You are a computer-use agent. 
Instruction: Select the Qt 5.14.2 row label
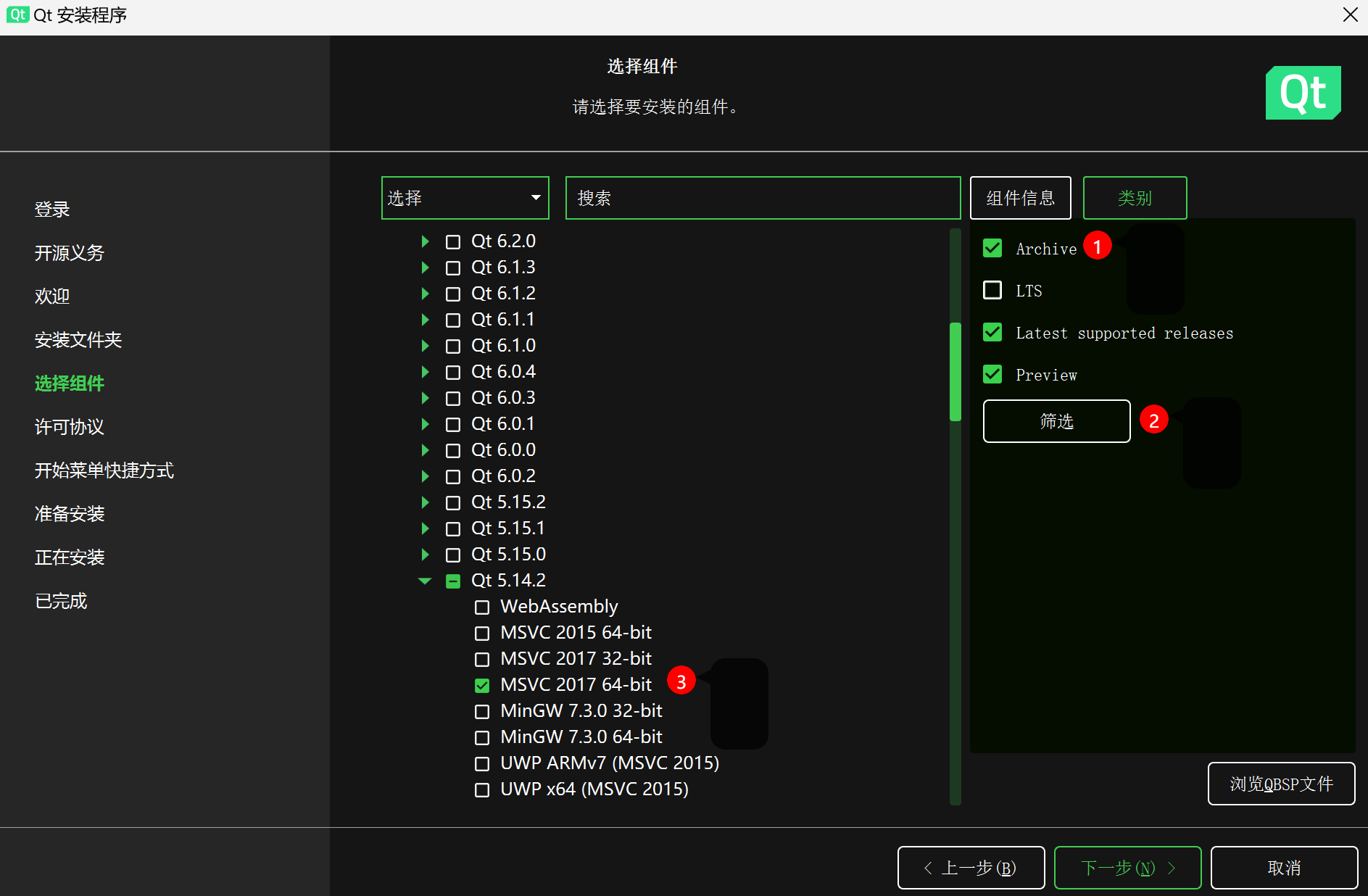click(508, 581)
